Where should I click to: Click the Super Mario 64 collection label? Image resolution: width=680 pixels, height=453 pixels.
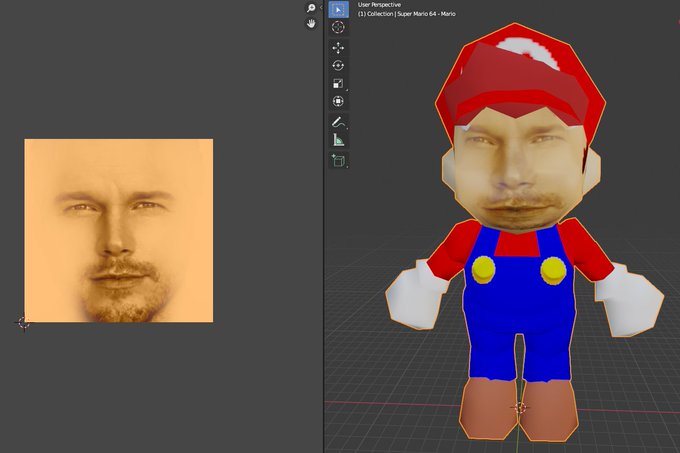416,14
